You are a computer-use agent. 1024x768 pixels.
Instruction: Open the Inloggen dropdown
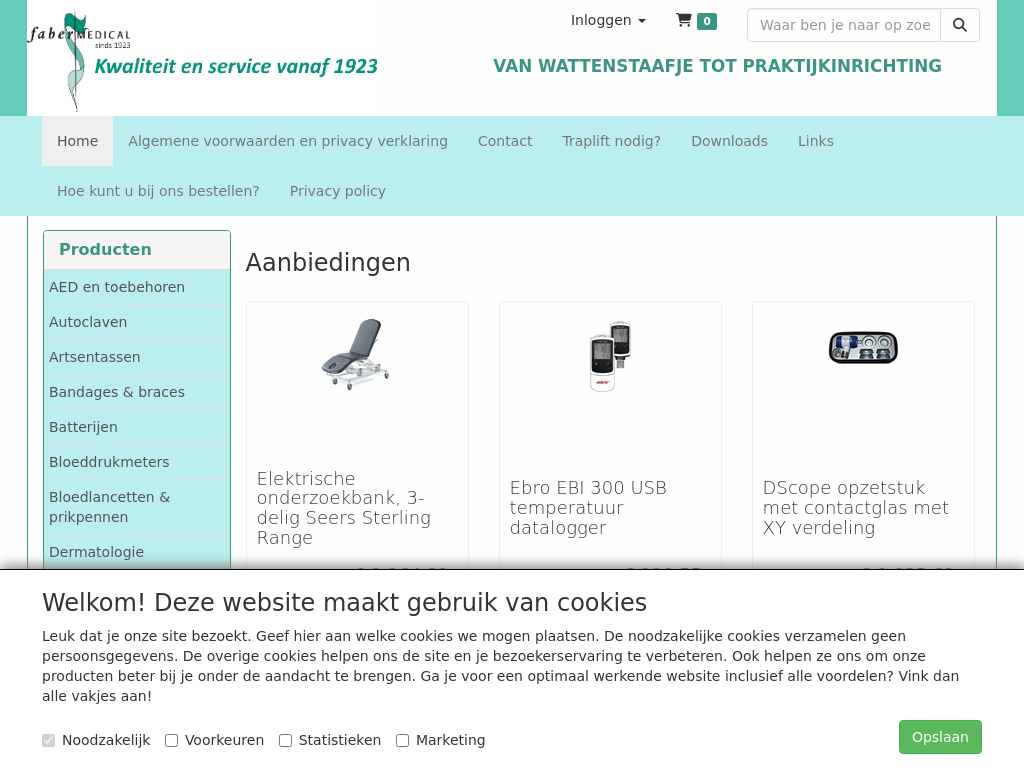click(608, 20)
